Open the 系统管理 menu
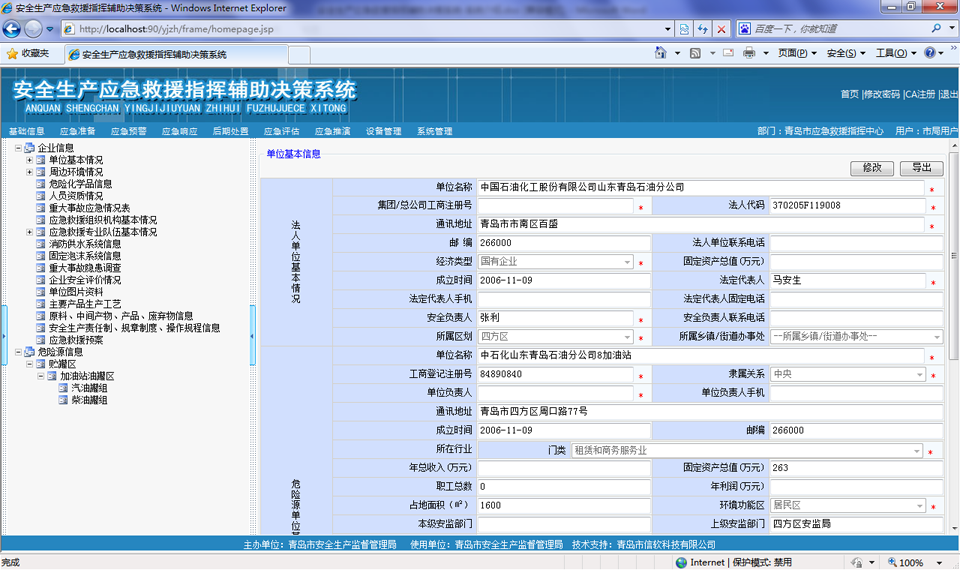 (434, 131)
